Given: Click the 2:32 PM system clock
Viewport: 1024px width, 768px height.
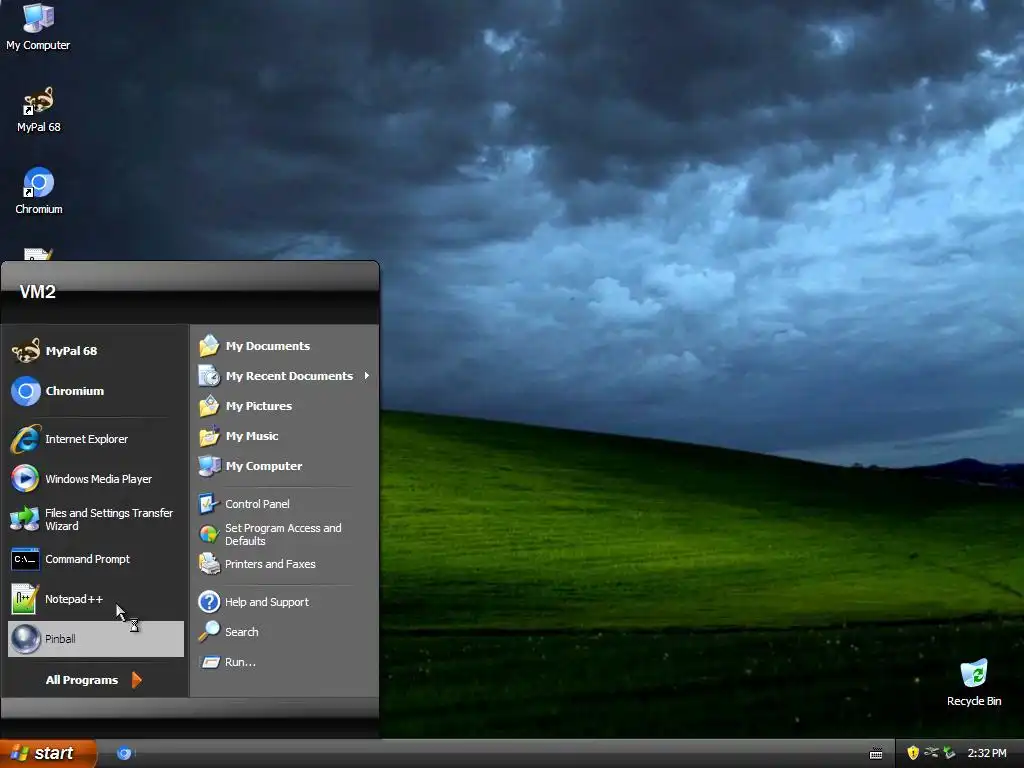Looking at the screenshot, I should click(987, 754).
